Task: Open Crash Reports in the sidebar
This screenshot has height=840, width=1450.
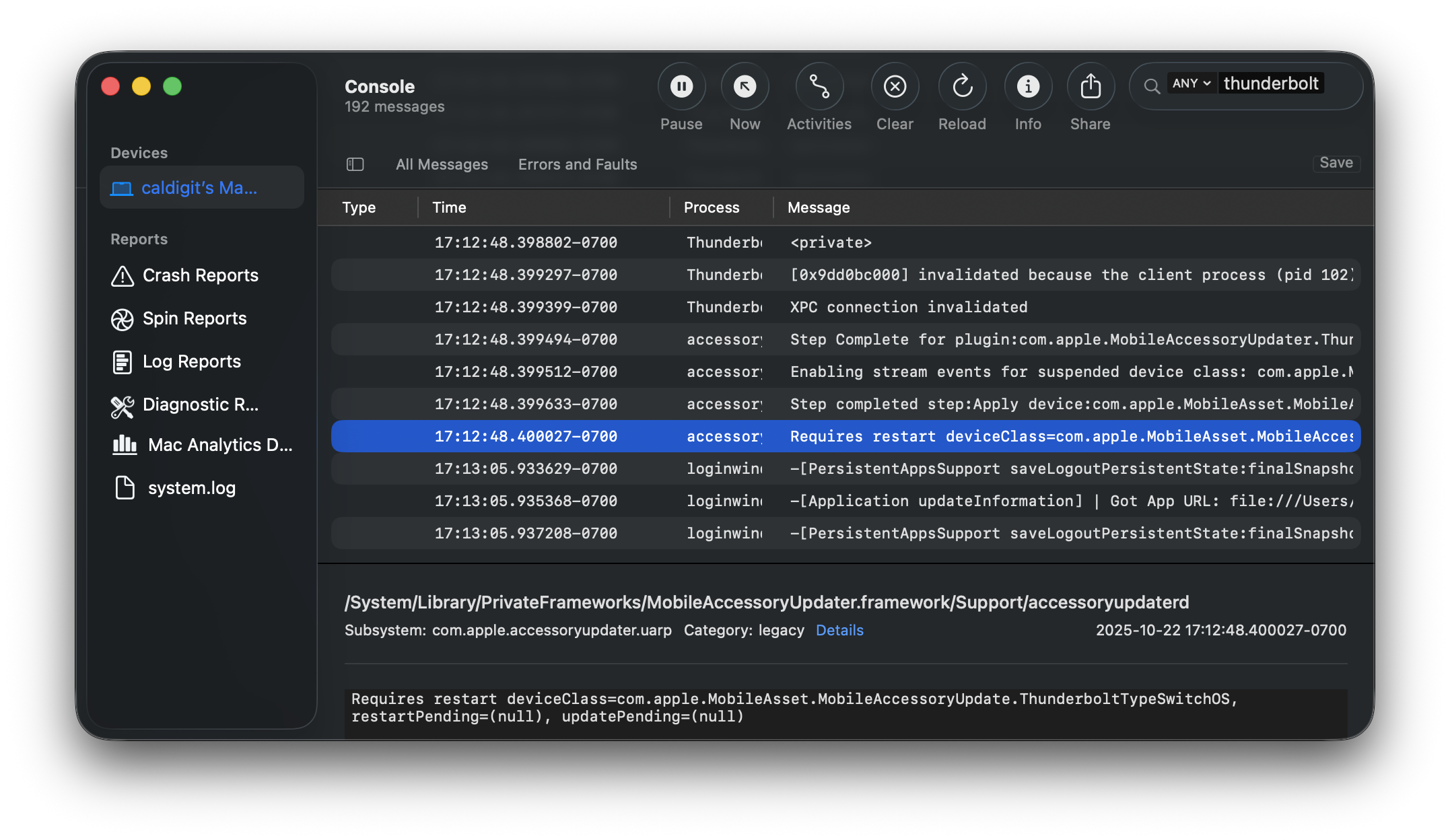Action: pyautogui.click(x=199, y=275)
